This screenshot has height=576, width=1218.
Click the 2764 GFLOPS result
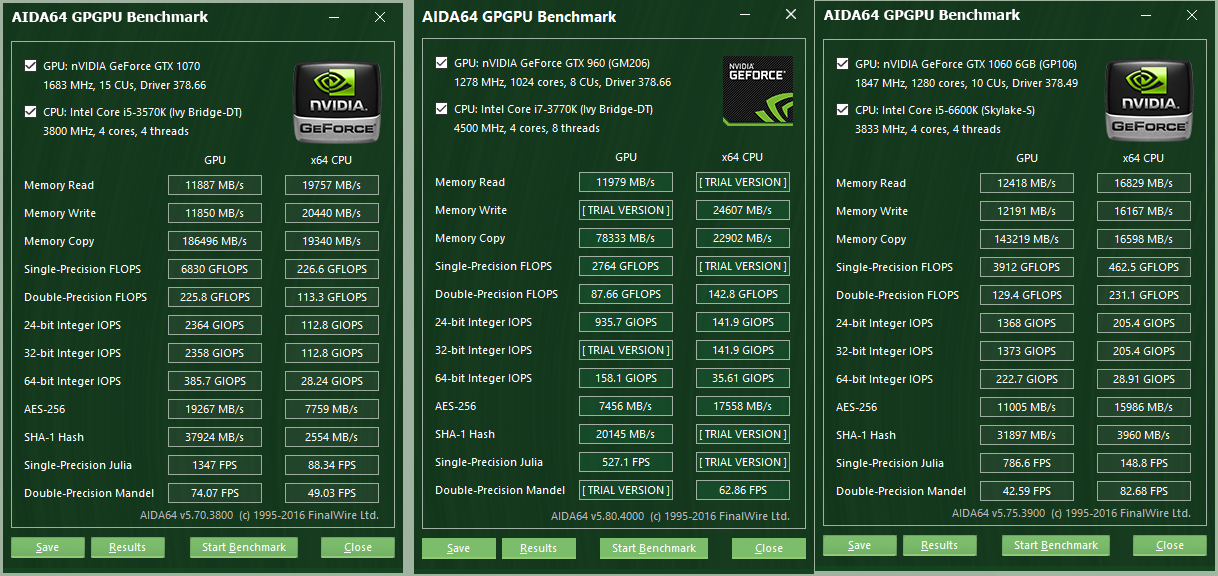pyautogui.click(x=626, y=266)
